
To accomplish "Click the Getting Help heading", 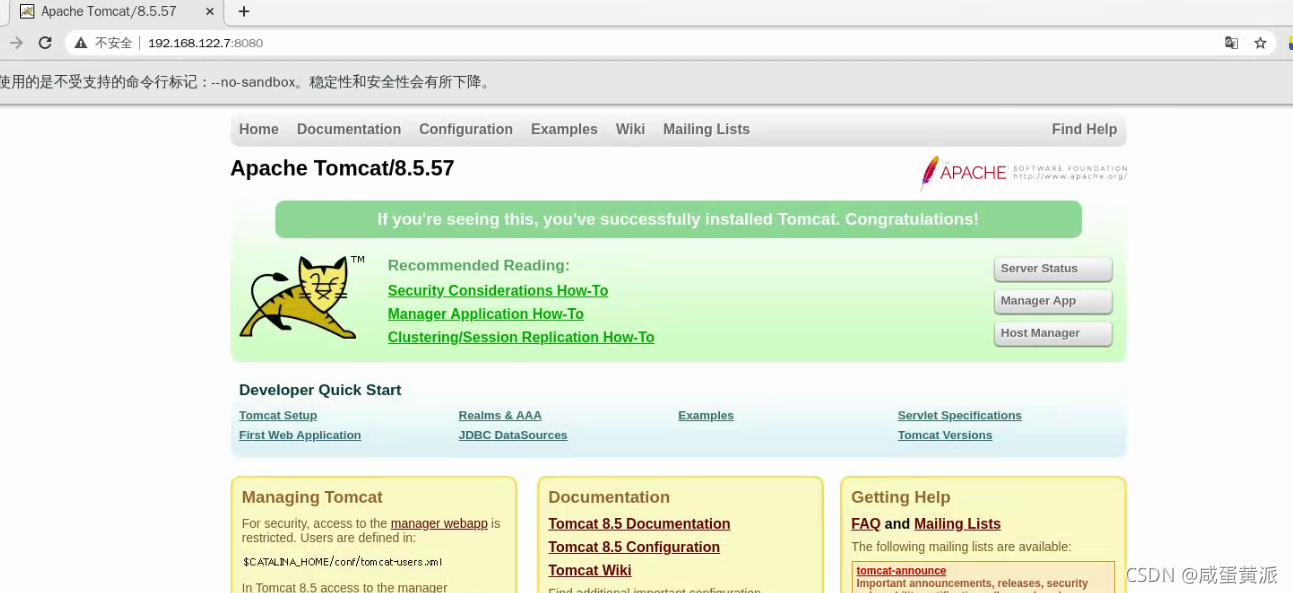I will 901,498.
